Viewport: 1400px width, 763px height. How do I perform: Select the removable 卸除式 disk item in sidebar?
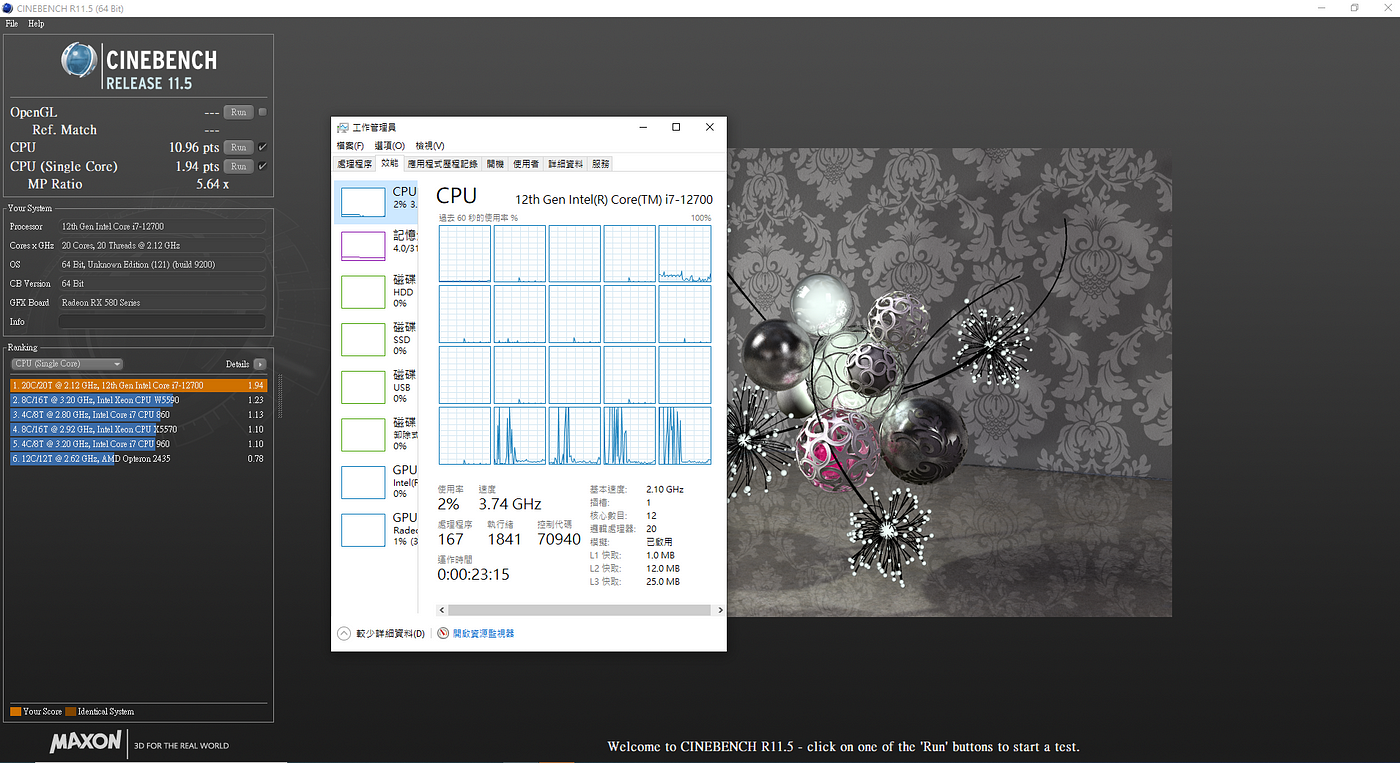pos(377,435)
